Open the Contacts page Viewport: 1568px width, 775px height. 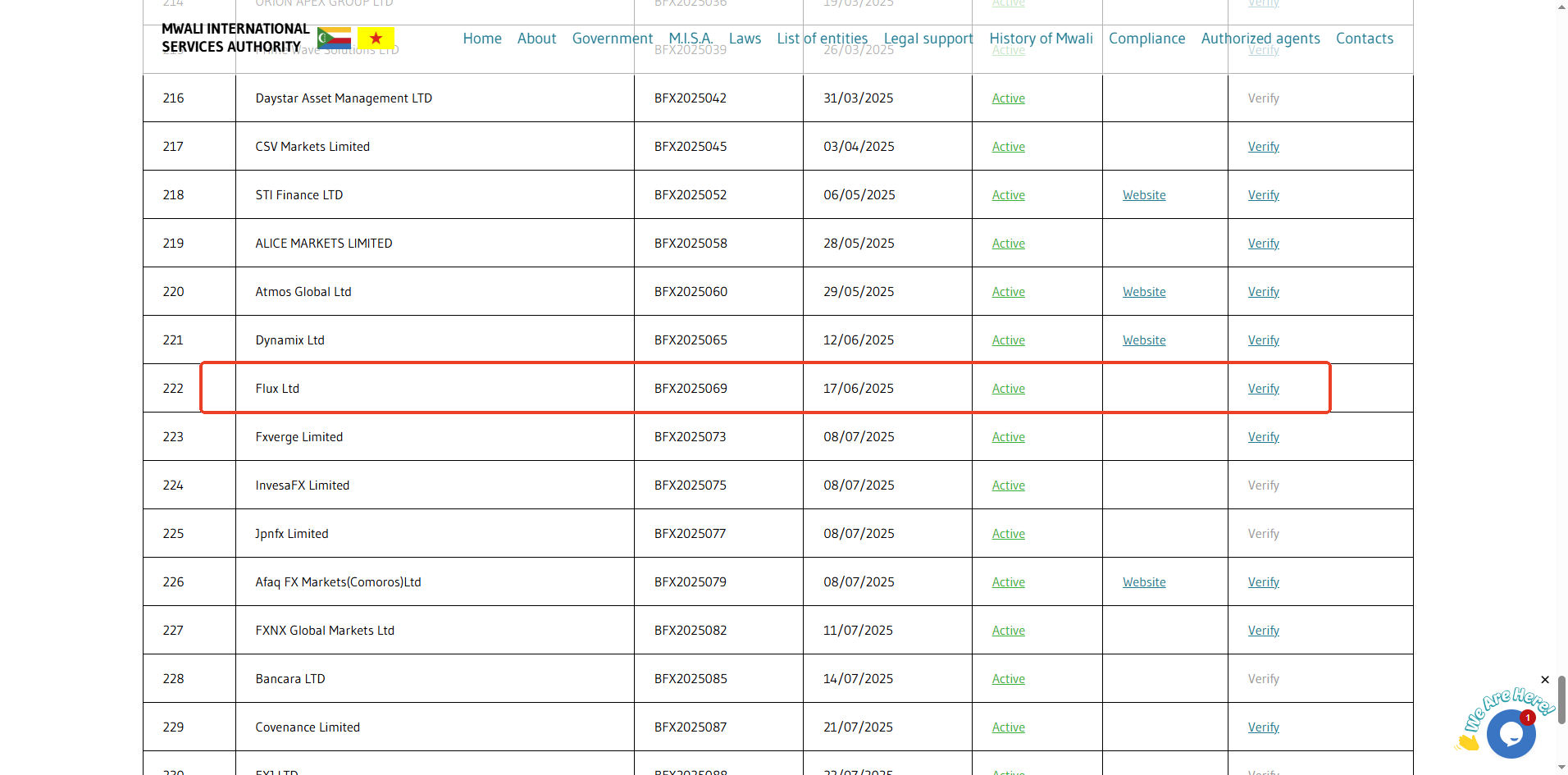pos(1364,39)
